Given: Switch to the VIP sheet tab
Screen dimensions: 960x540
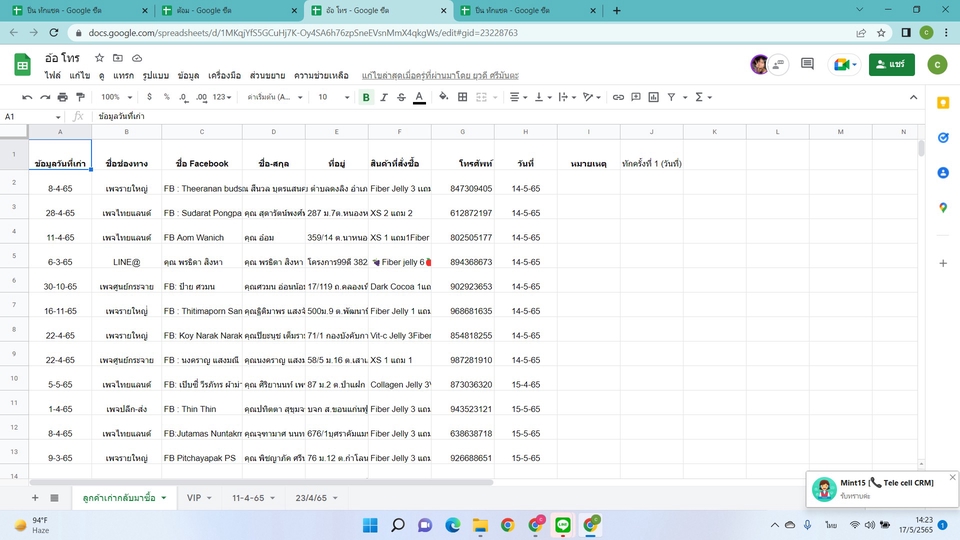Looking at the screenshot, I should [x=199, y=498].
